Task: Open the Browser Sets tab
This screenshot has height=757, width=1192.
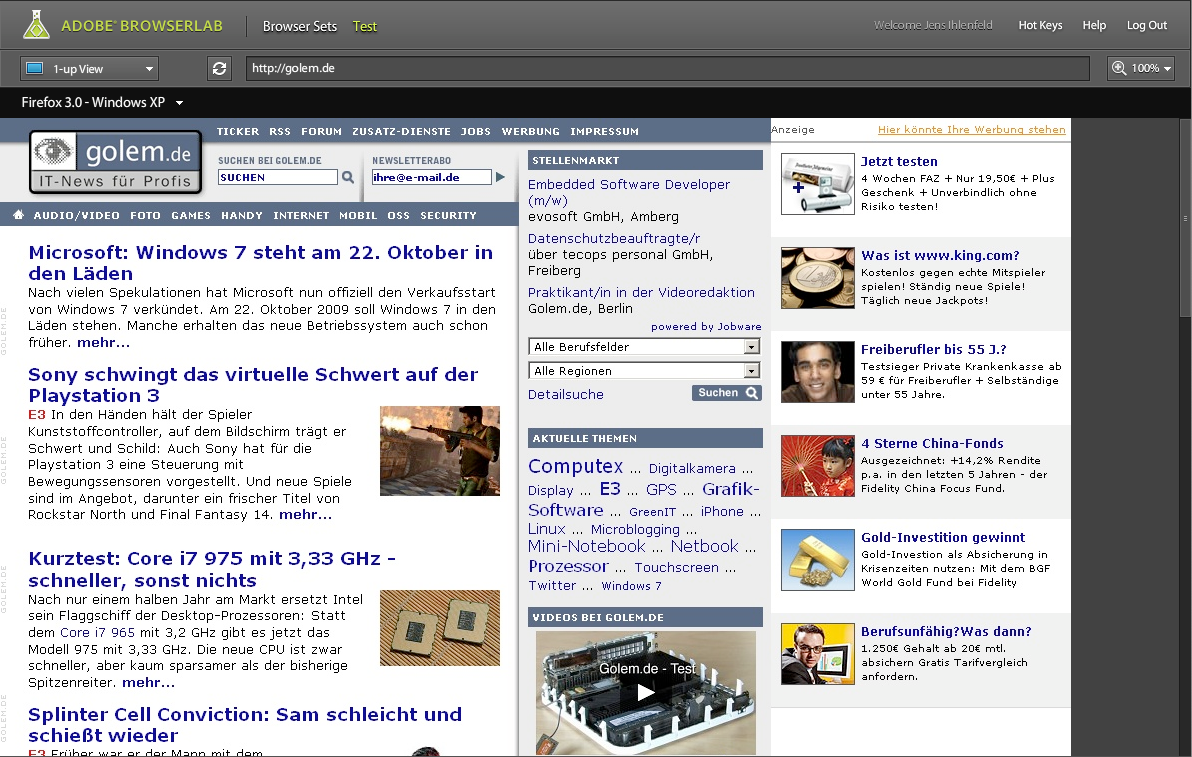Action: click(x=300, y=26)
